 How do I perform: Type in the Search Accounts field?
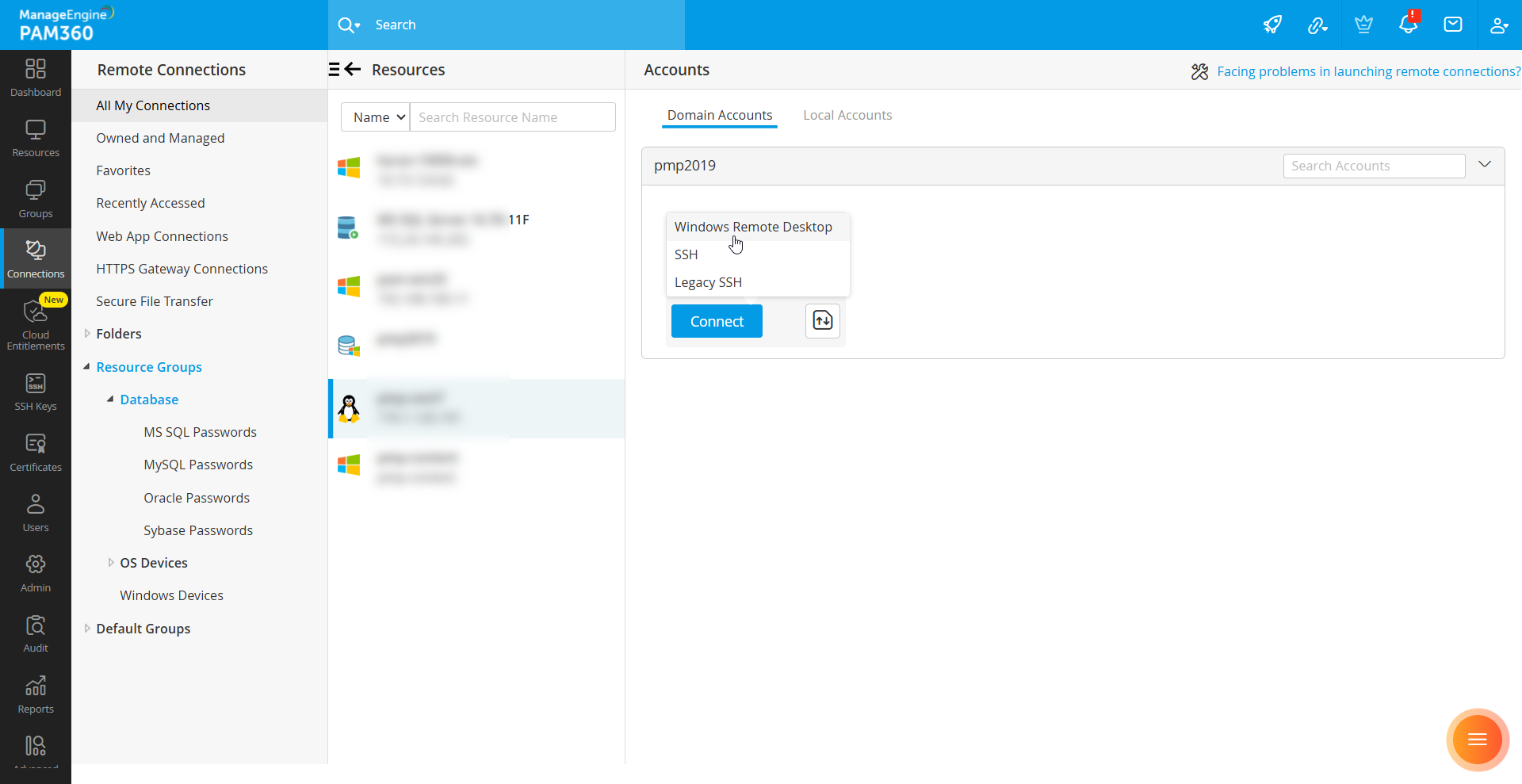point(1374,166)
